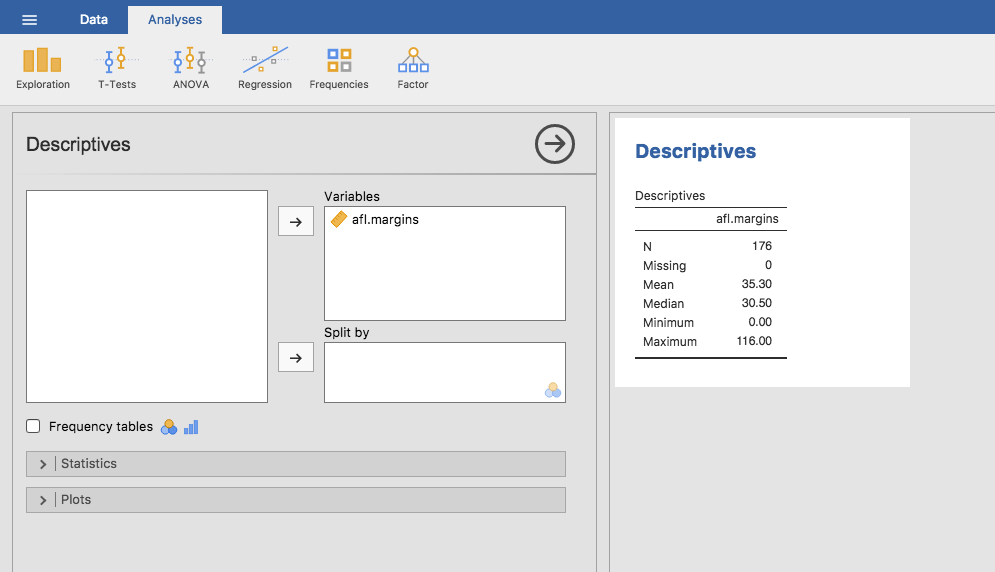The height and width of the screenshot is (572, 995).
Task: Click nominal icon next to Frequency tables
Action: (x=169, y=427)
